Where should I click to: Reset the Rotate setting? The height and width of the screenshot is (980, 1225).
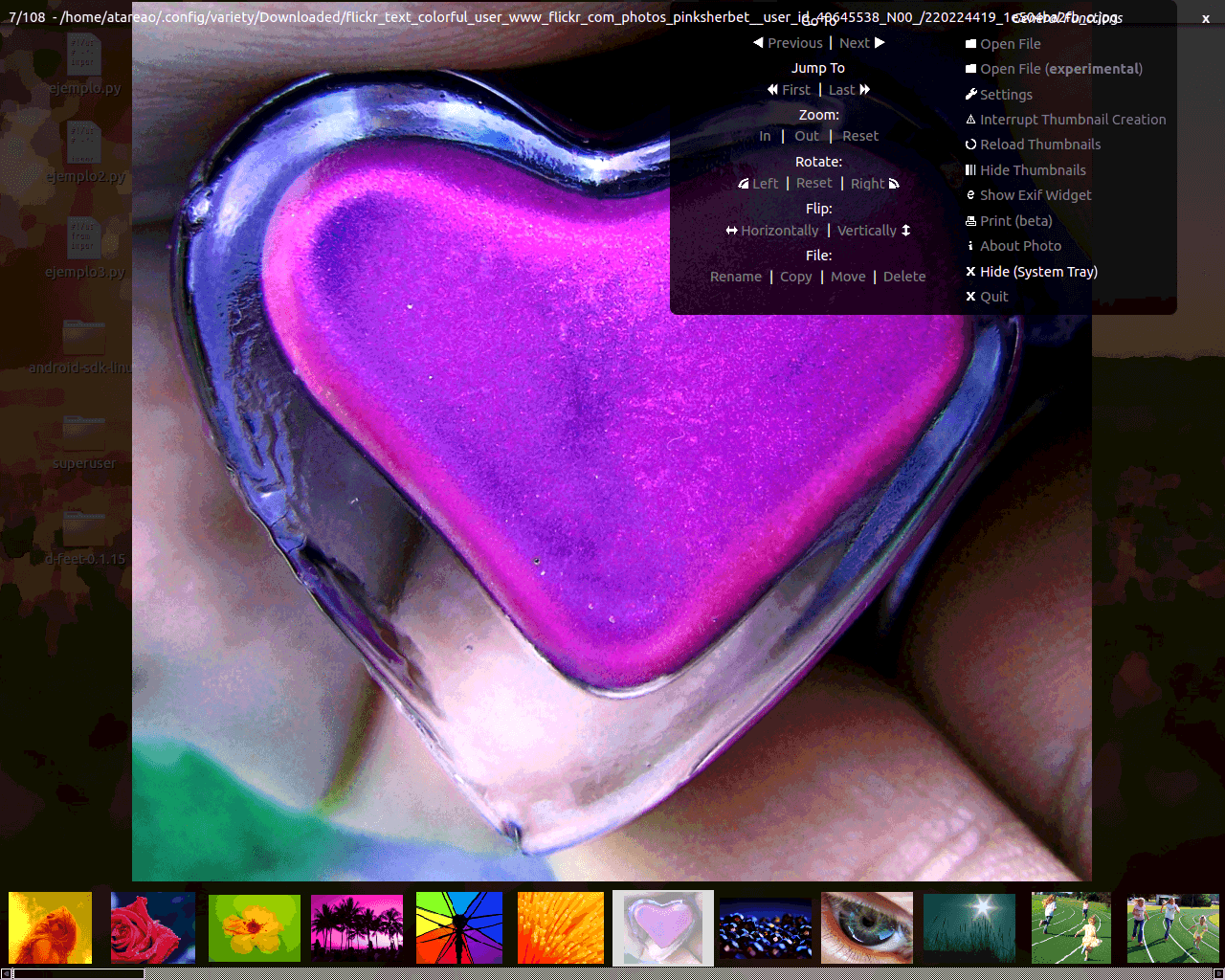tap(814, 183)
